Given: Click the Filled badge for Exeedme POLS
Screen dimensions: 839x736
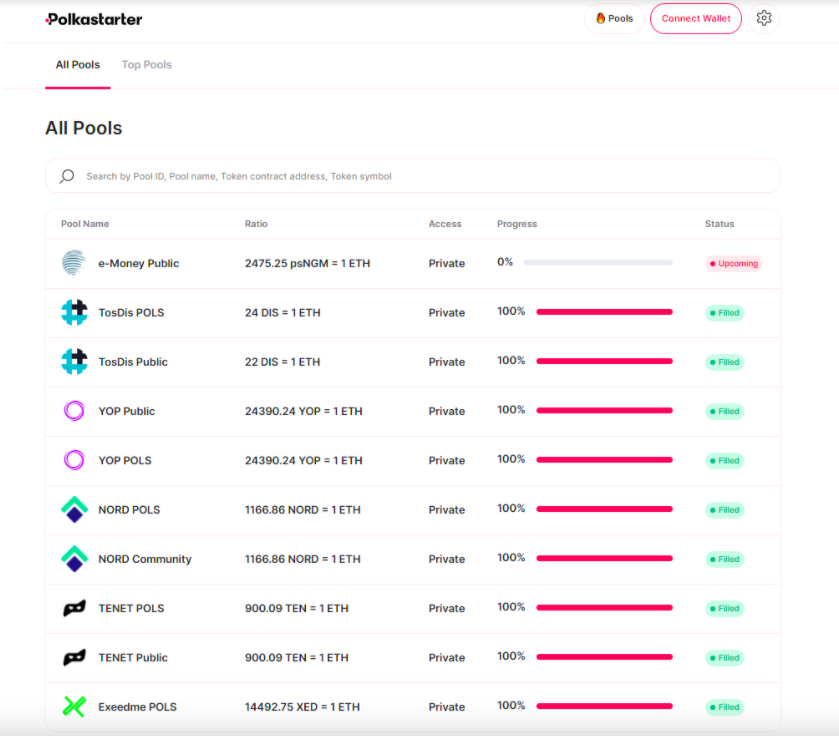Looking at the screenshot, I should pyautogui.click(x=724, y=707).
